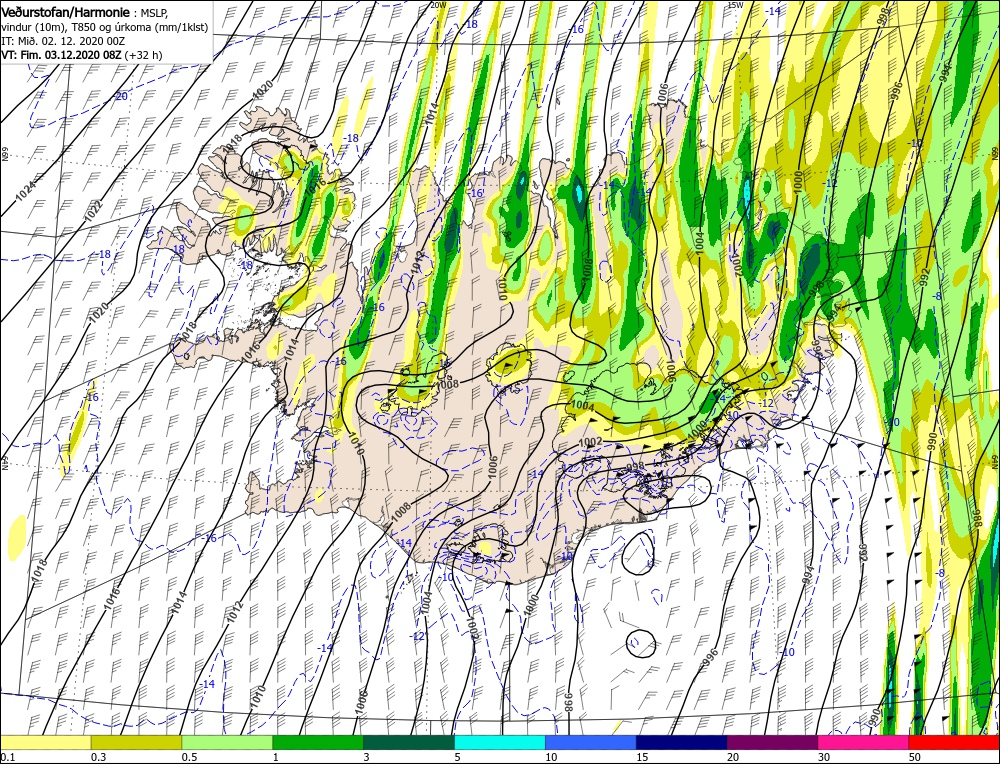Click the navy 15–20 legend swatch
1000x764 pixels.
[x=681, y=742]
